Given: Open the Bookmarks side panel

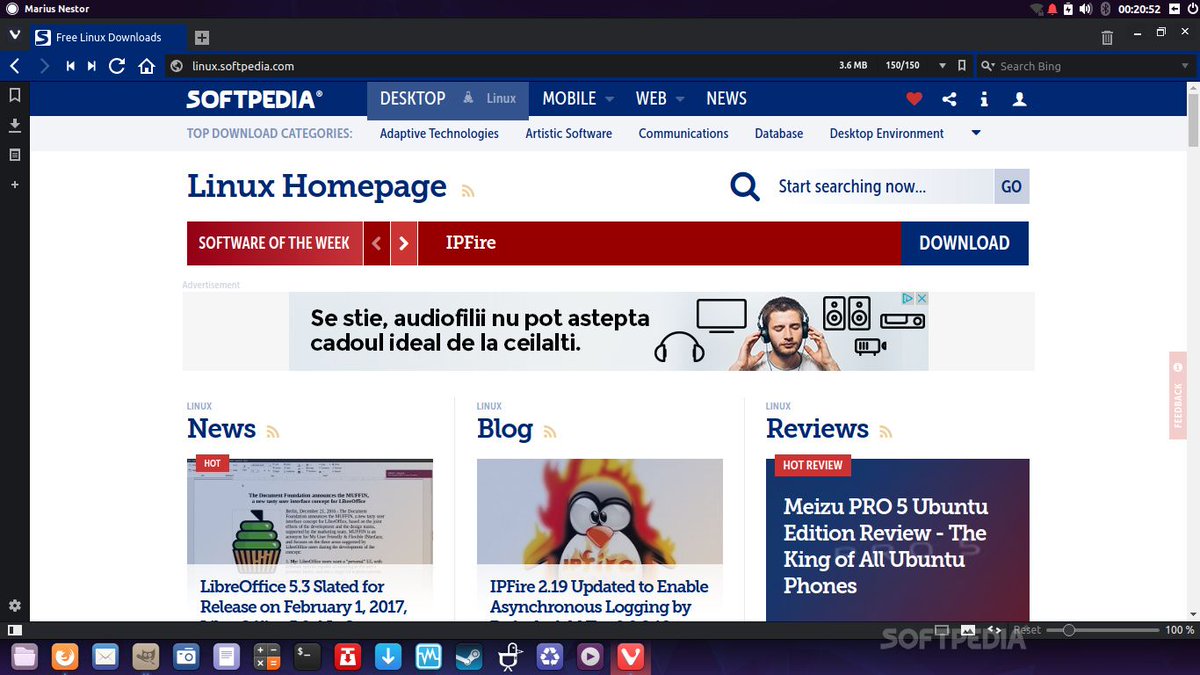Looking at the screenshot, I should tap(15, 95).
